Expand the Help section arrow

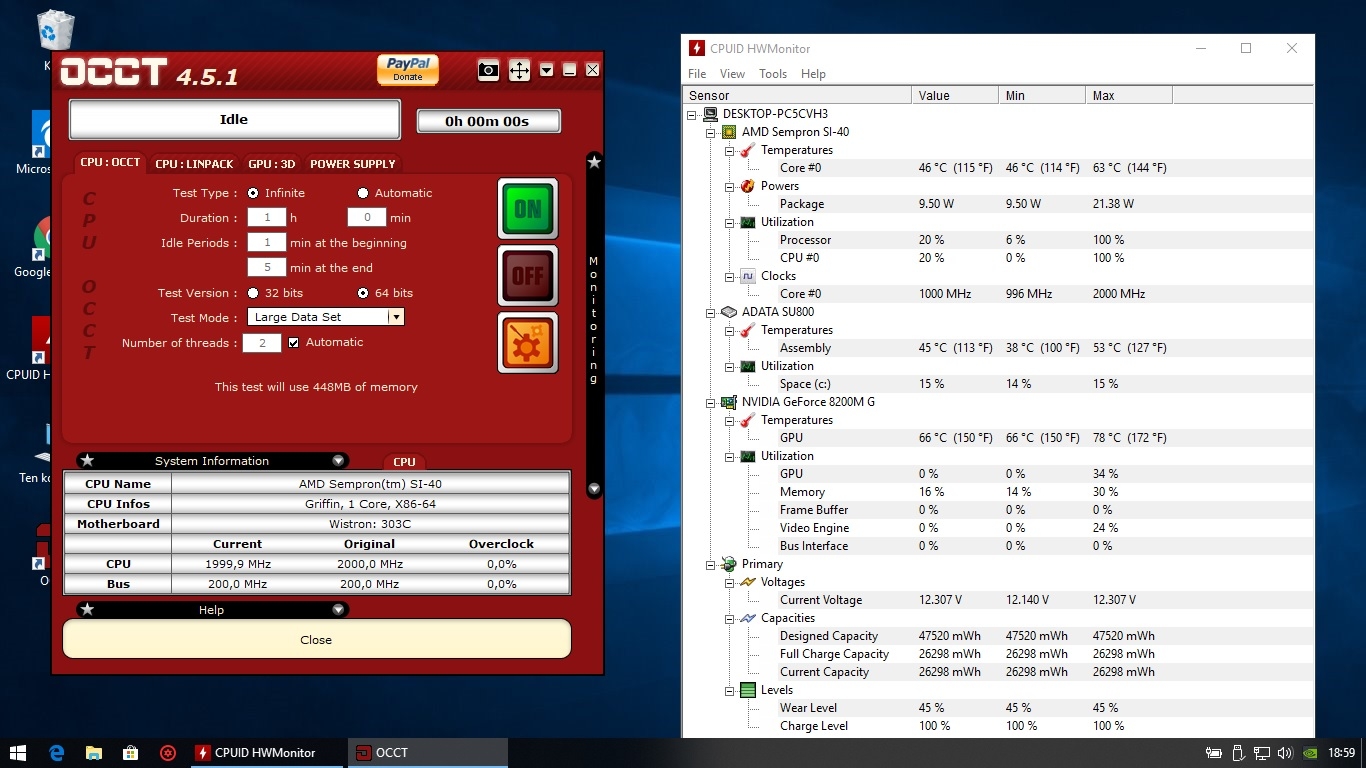(339, 610)
